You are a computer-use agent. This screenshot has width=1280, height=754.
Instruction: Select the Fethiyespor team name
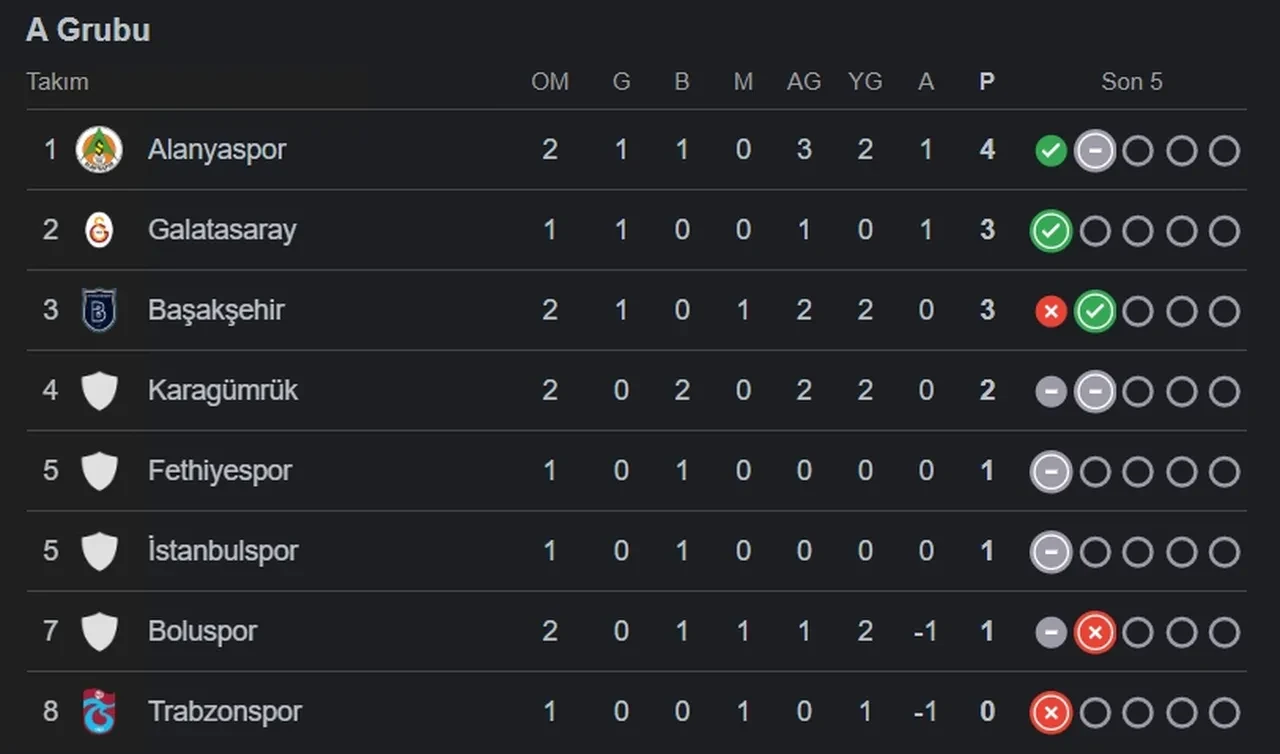pyautogui.click(x=220, y=470)
